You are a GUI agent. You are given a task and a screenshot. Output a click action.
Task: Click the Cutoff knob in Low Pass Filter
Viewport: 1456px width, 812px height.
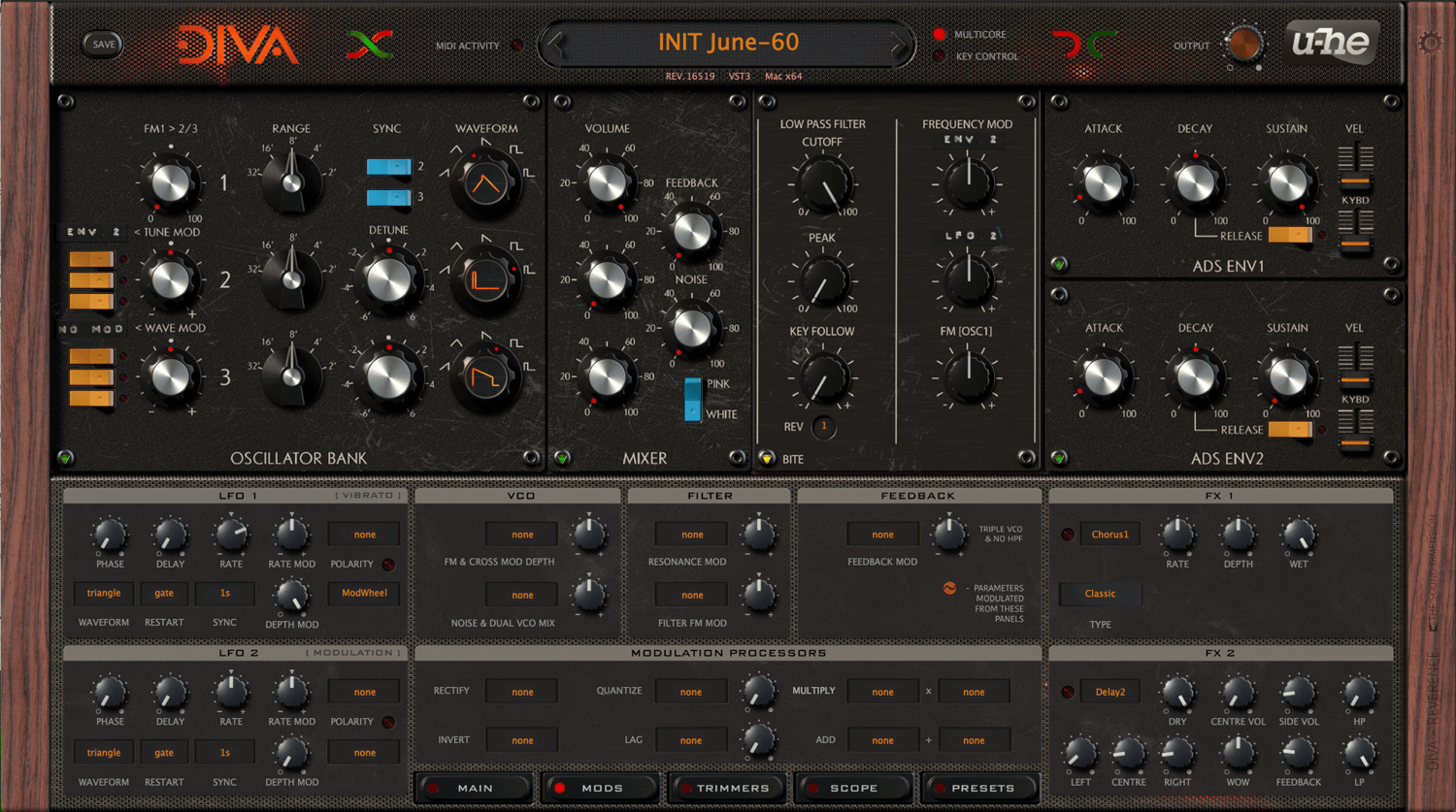(x=823, y=183)
